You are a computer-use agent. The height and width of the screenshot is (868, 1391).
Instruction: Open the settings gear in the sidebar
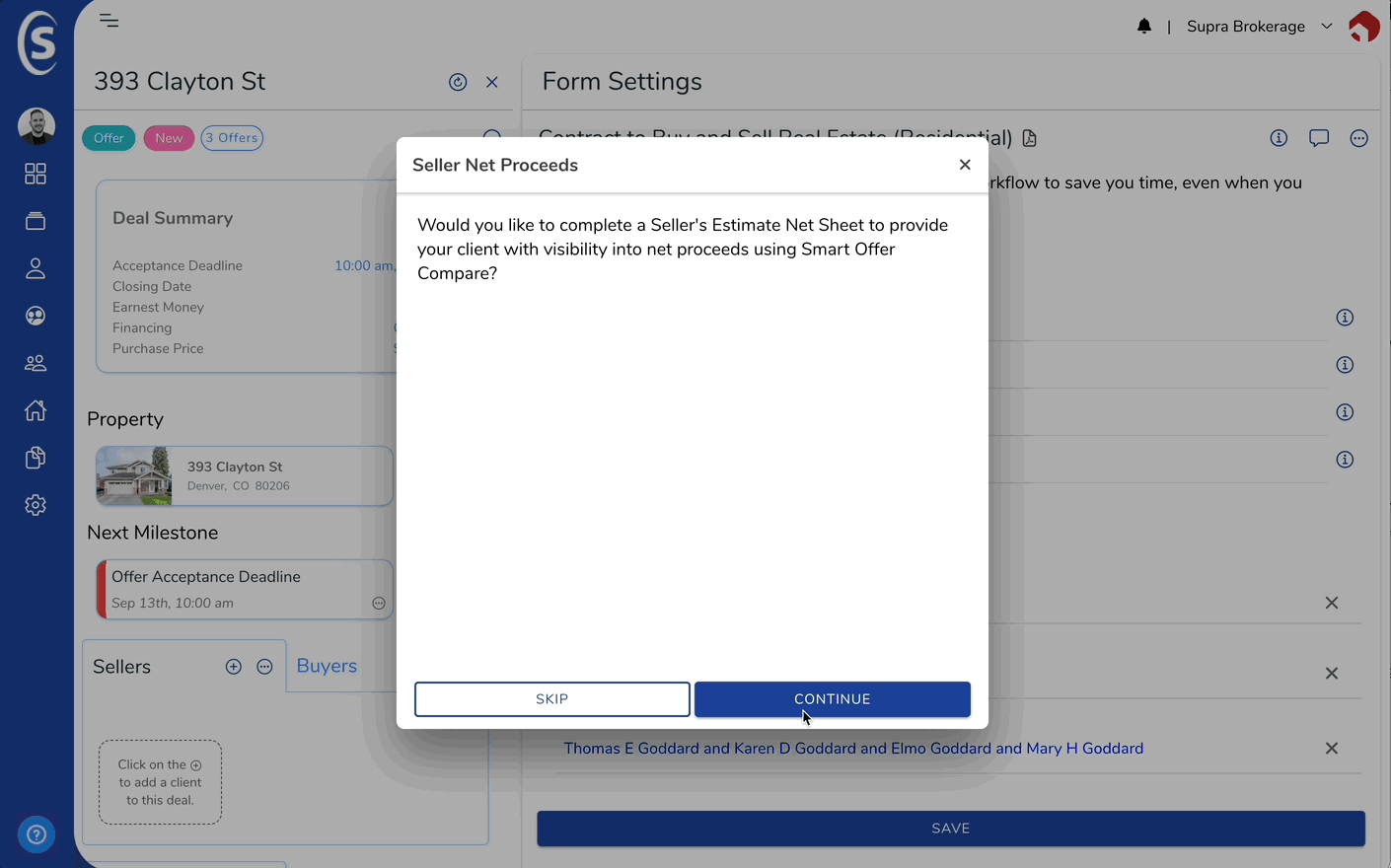coord(36,505)
